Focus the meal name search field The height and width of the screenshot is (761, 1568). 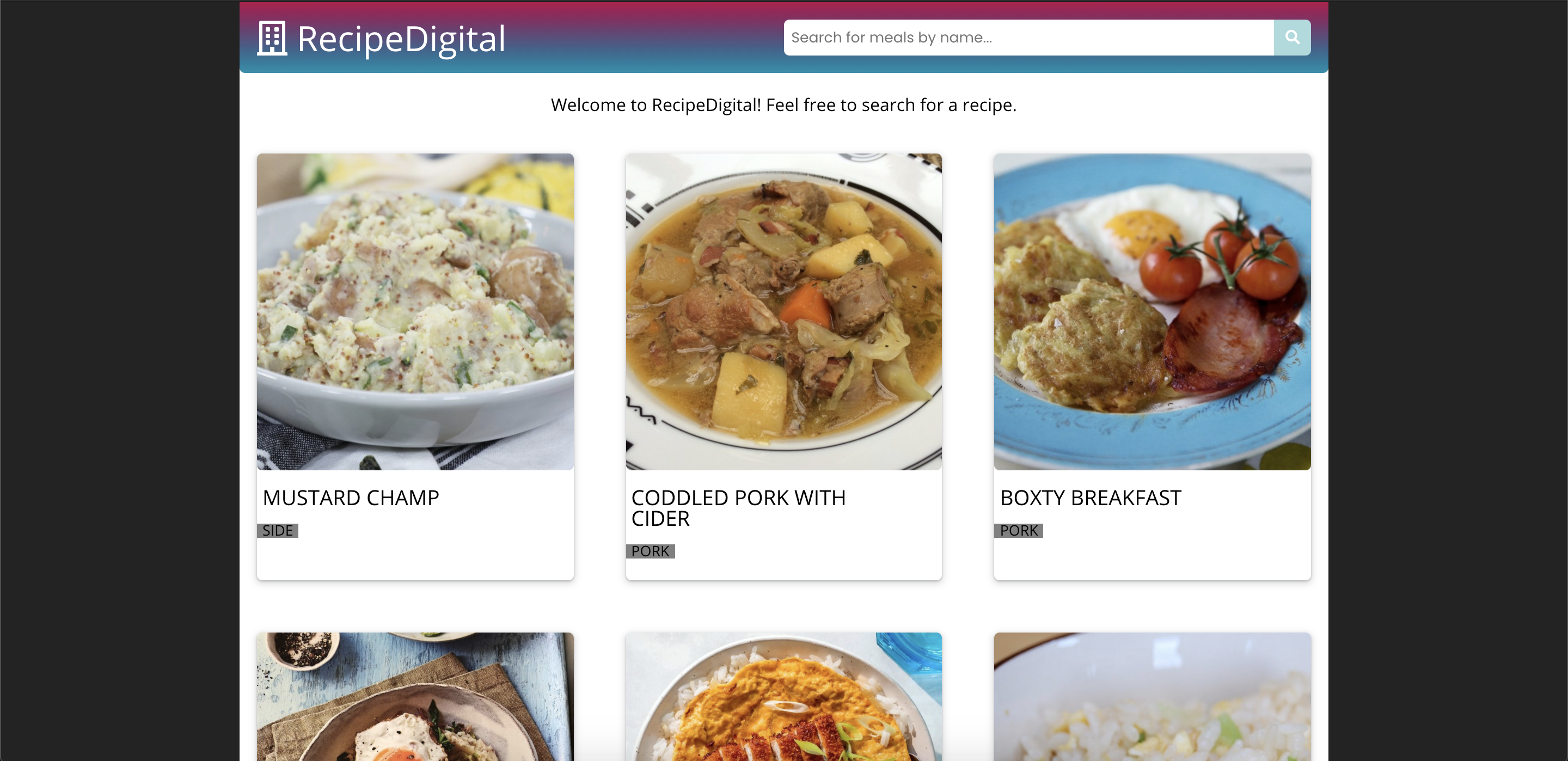pyautogui.click(x=1028, y=37)
